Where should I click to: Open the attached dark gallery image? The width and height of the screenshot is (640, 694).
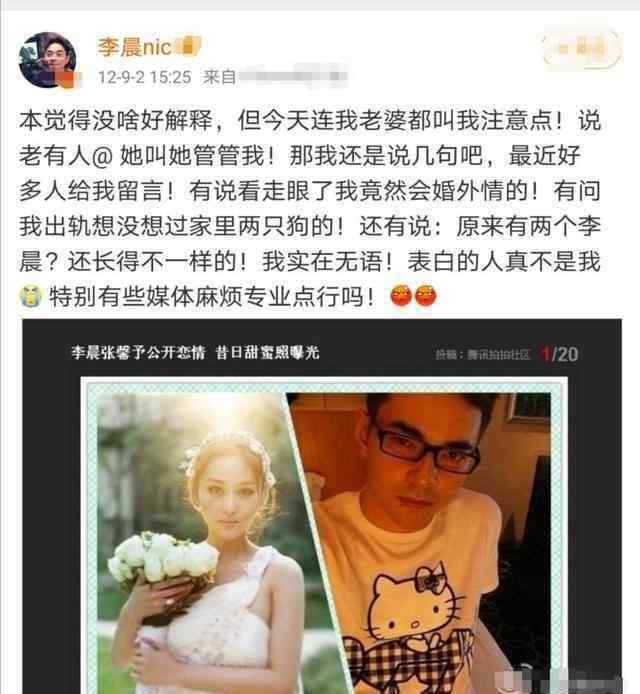tap(322, 506)
